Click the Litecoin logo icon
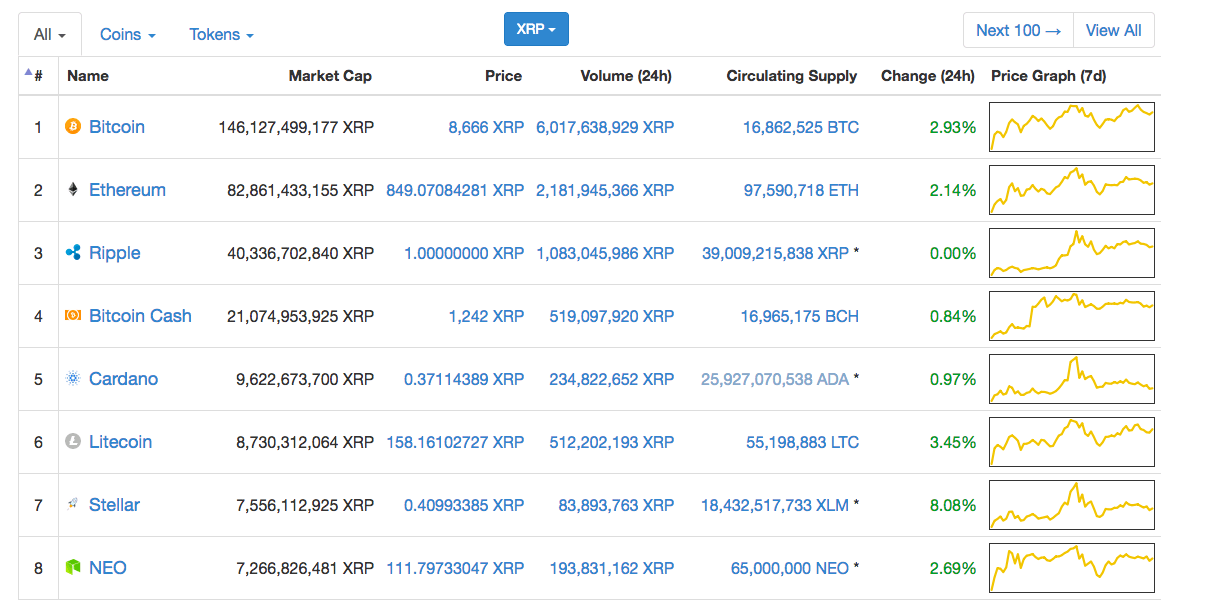Image resolution: width=1225 pixels, height=600 pixels. [72, 442]
